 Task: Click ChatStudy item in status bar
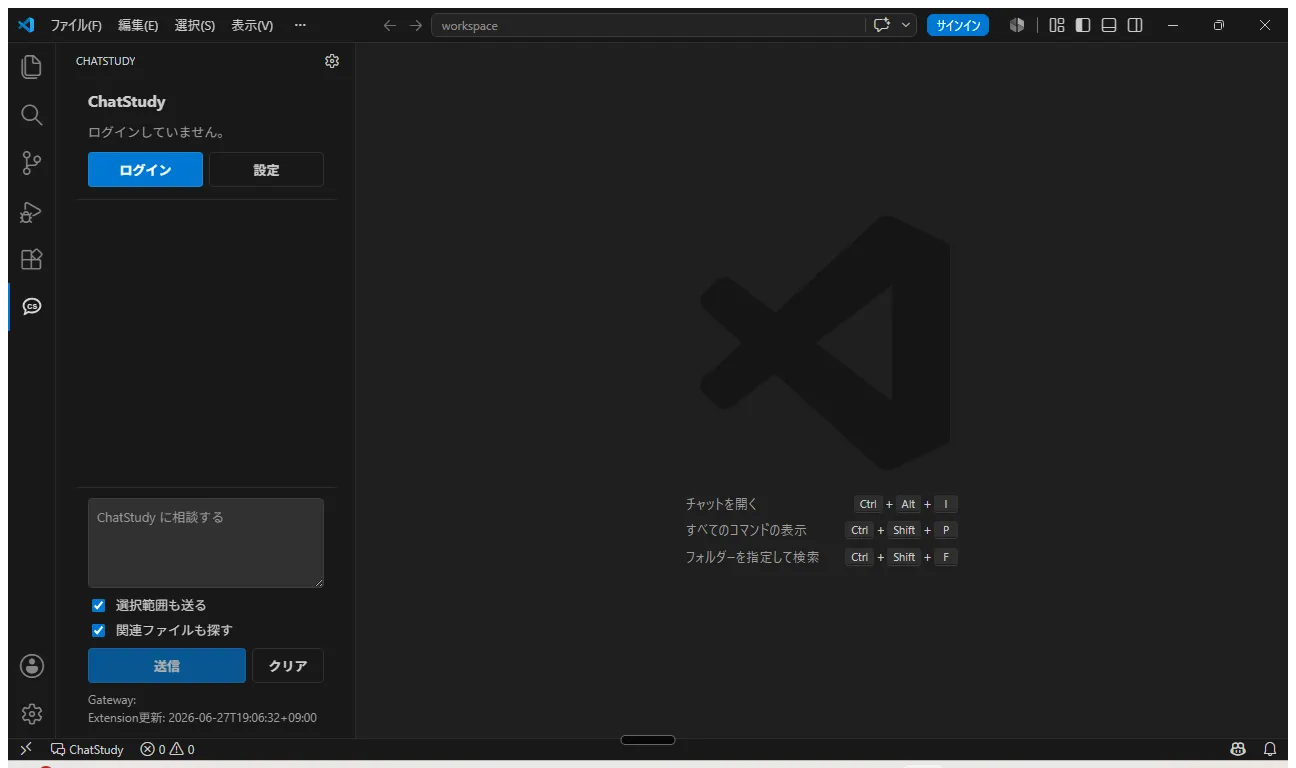point(87,749)
